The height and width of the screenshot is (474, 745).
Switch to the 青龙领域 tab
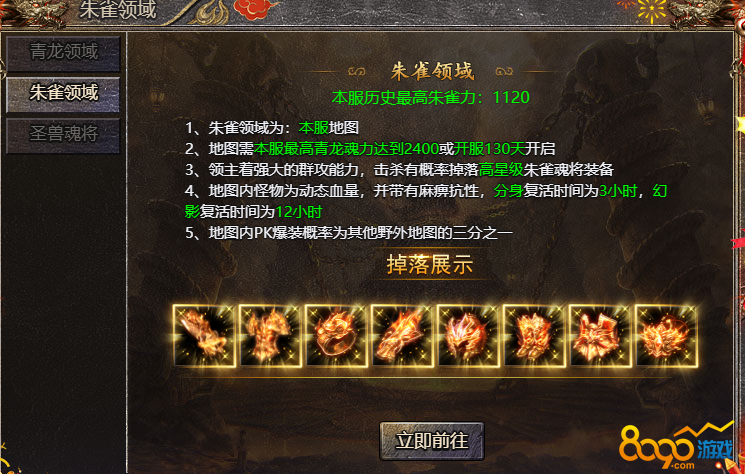pos(63,53)
